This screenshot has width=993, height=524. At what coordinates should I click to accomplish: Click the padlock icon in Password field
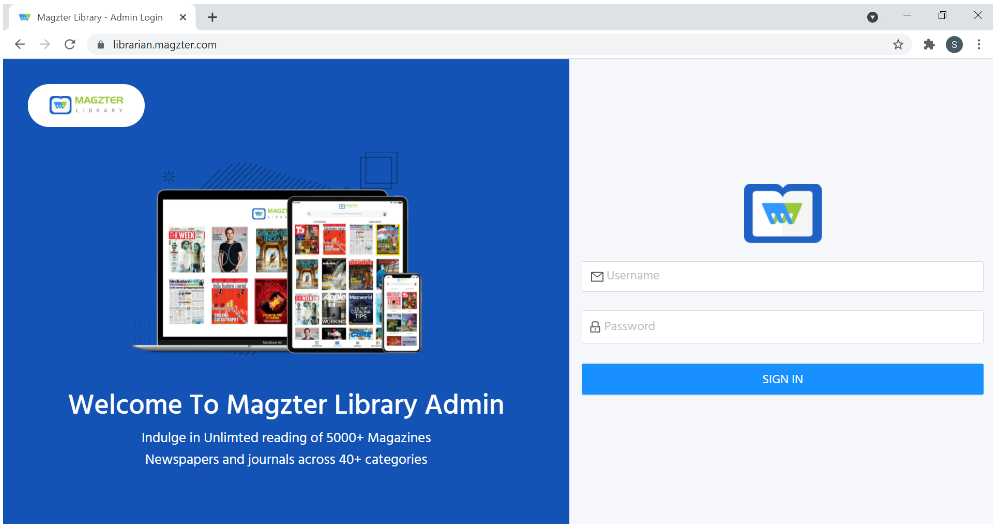[595, 327]
